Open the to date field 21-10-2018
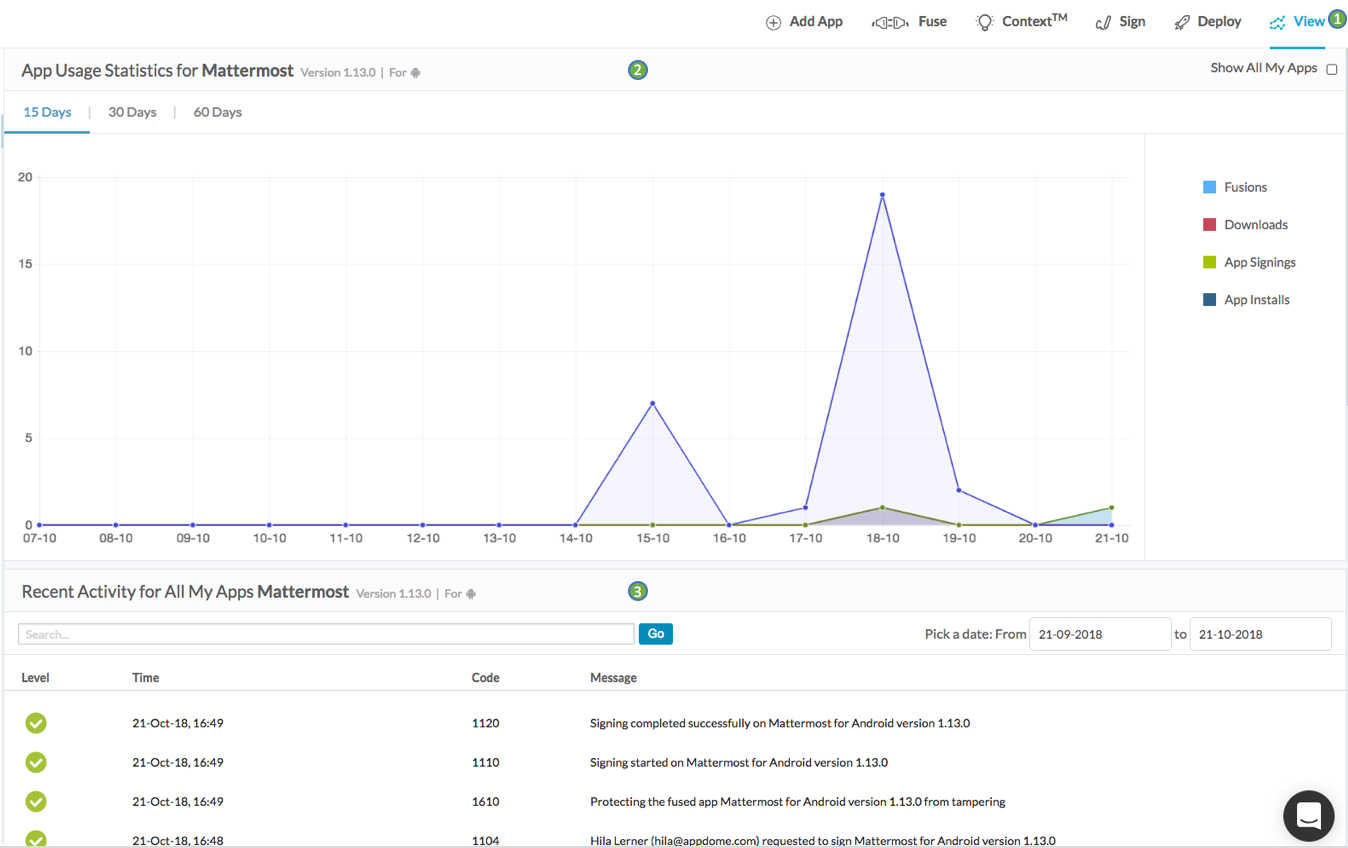This screenshot has width=1348, height=848. tap(1260, 634)
